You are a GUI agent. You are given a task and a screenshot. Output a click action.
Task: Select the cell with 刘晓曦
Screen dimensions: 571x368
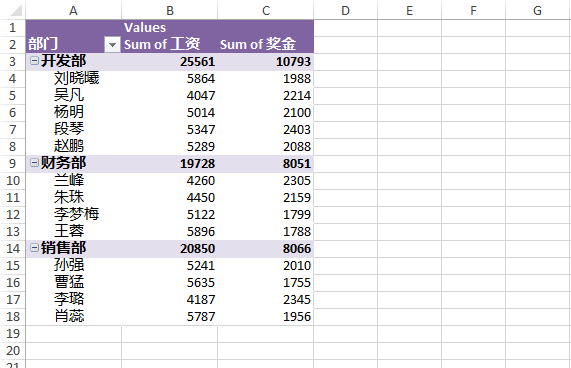tap(74, 78)
